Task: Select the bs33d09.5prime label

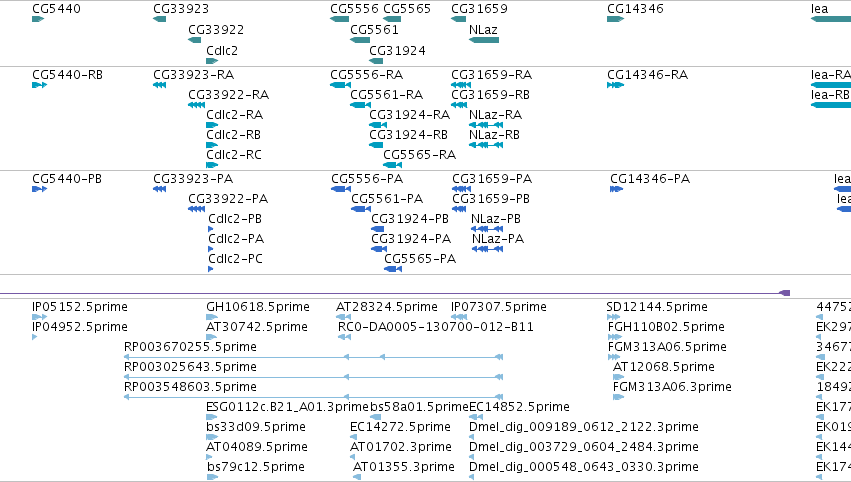Action: 256,427
